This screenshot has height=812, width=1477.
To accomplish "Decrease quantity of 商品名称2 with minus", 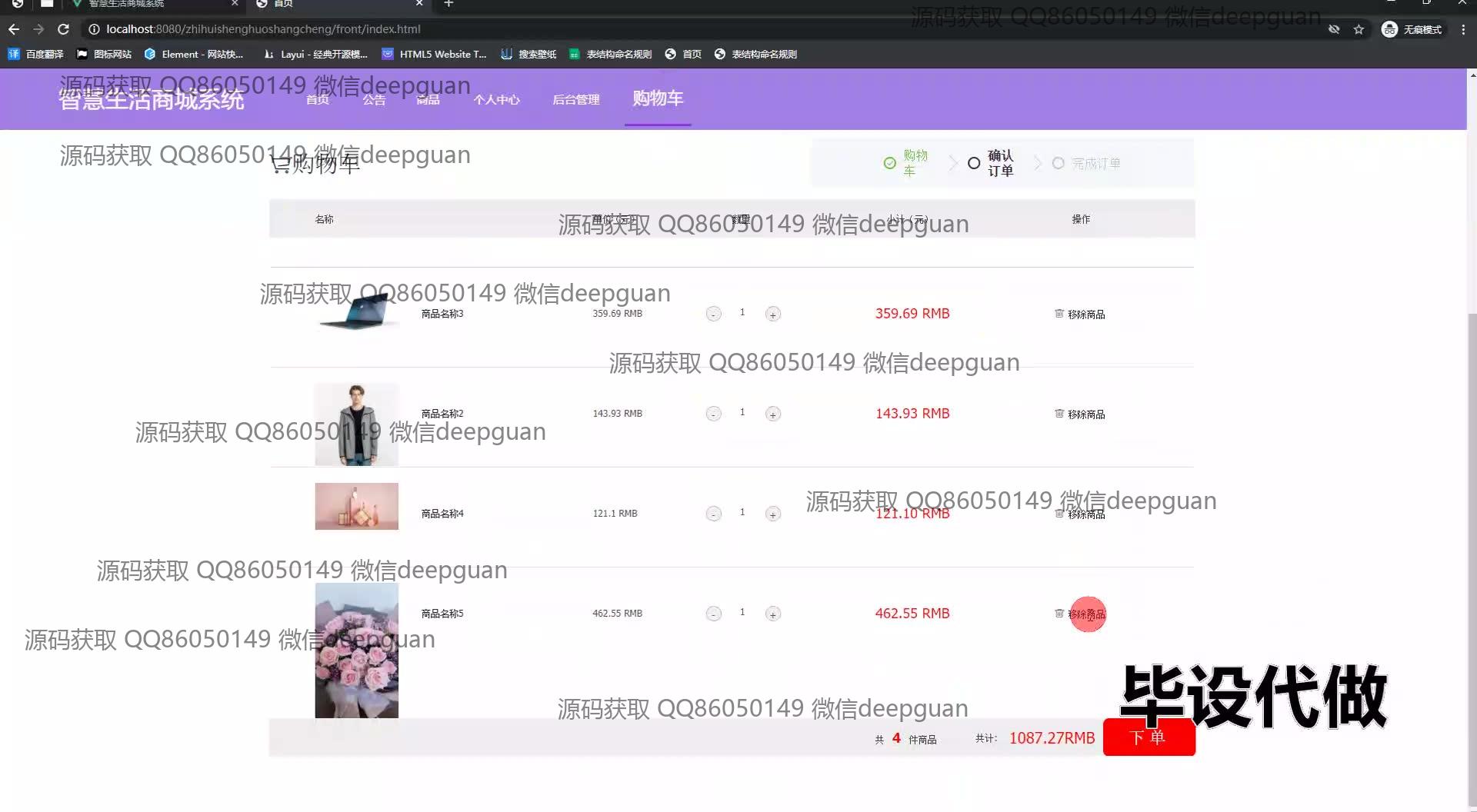I will 713,414.
